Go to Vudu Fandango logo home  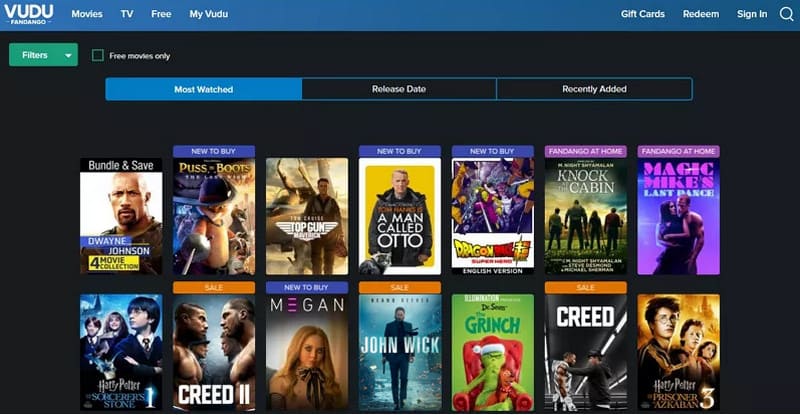coord(29,14)
